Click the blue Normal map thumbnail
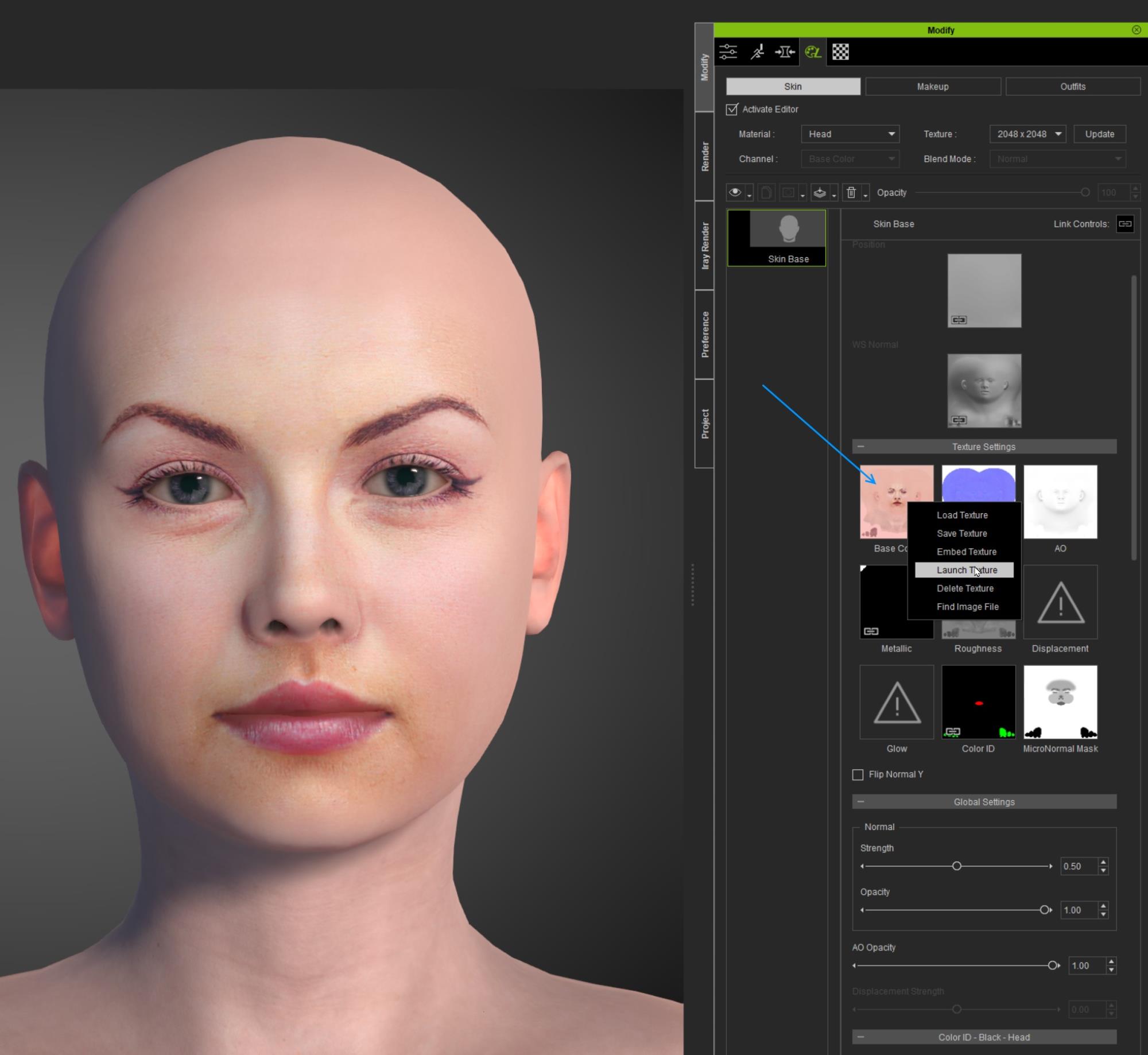The width and height of the screenshot is (1148, 1055). [x=979, y=483]
